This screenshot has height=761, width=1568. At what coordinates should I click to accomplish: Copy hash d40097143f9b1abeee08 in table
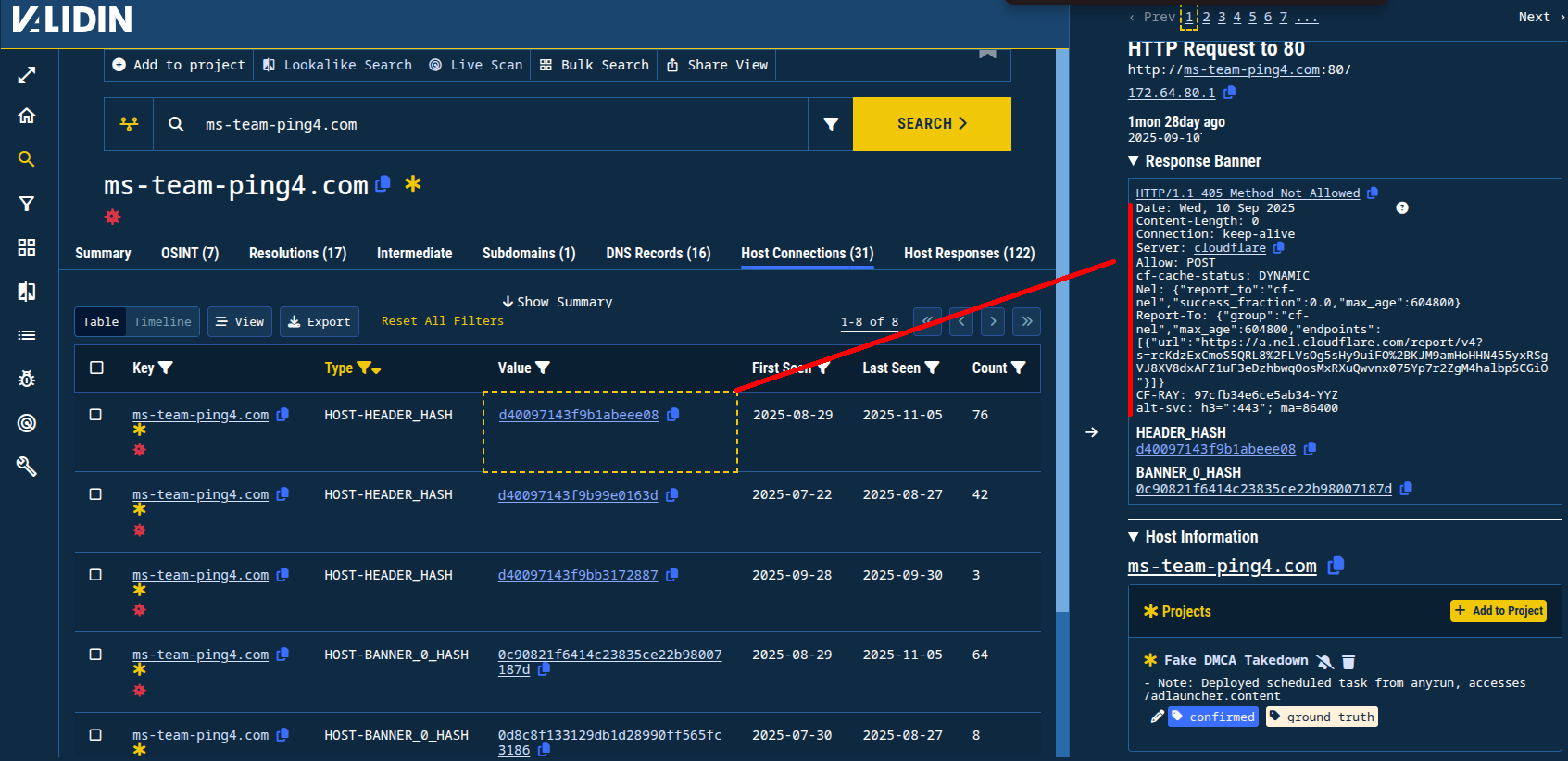[x=673, y=415]
